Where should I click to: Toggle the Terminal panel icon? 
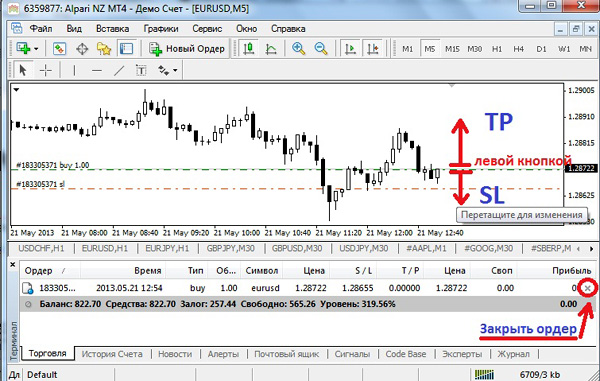[126, 49]
